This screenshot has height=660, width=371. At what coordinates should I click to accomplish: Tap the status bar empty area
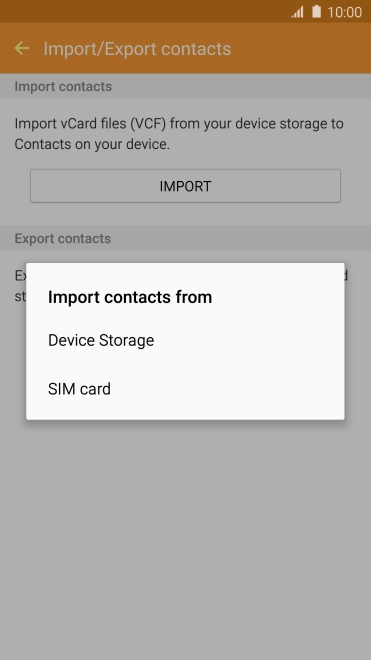(x=143, y=11)
